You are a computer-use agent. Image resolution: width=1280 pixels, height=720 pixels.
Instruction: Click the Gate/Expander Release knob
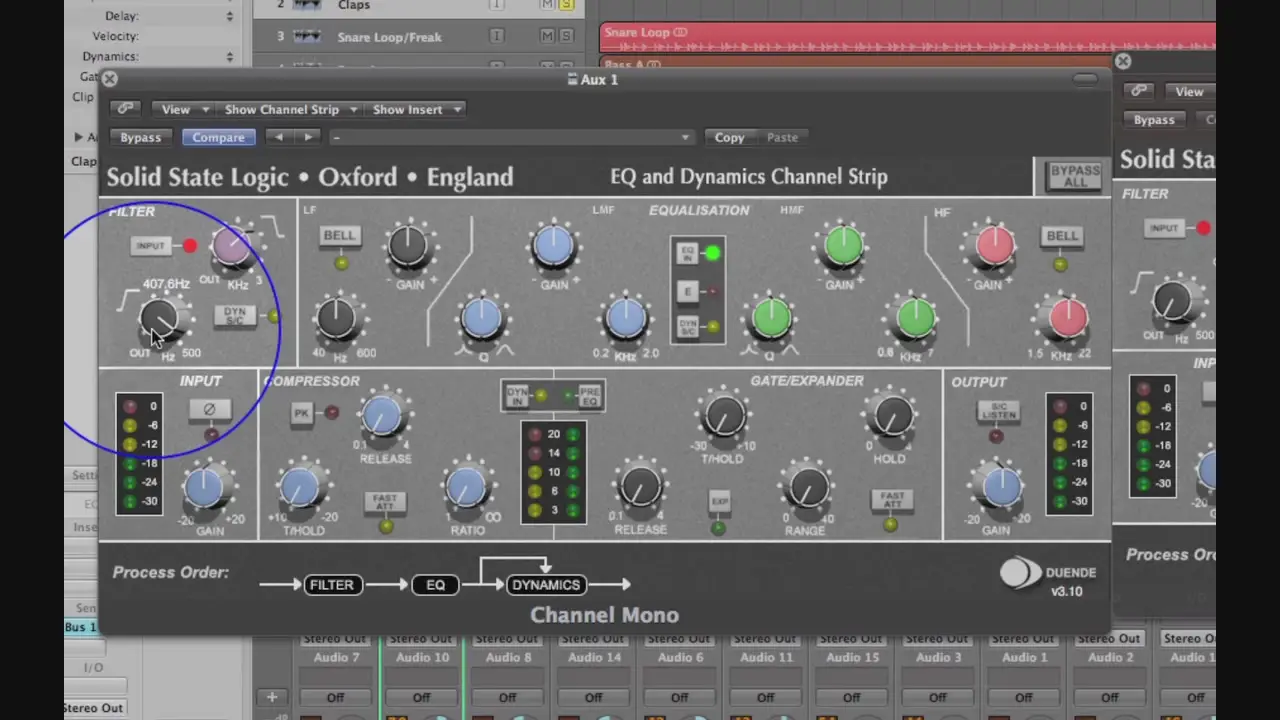coord(640,489)
